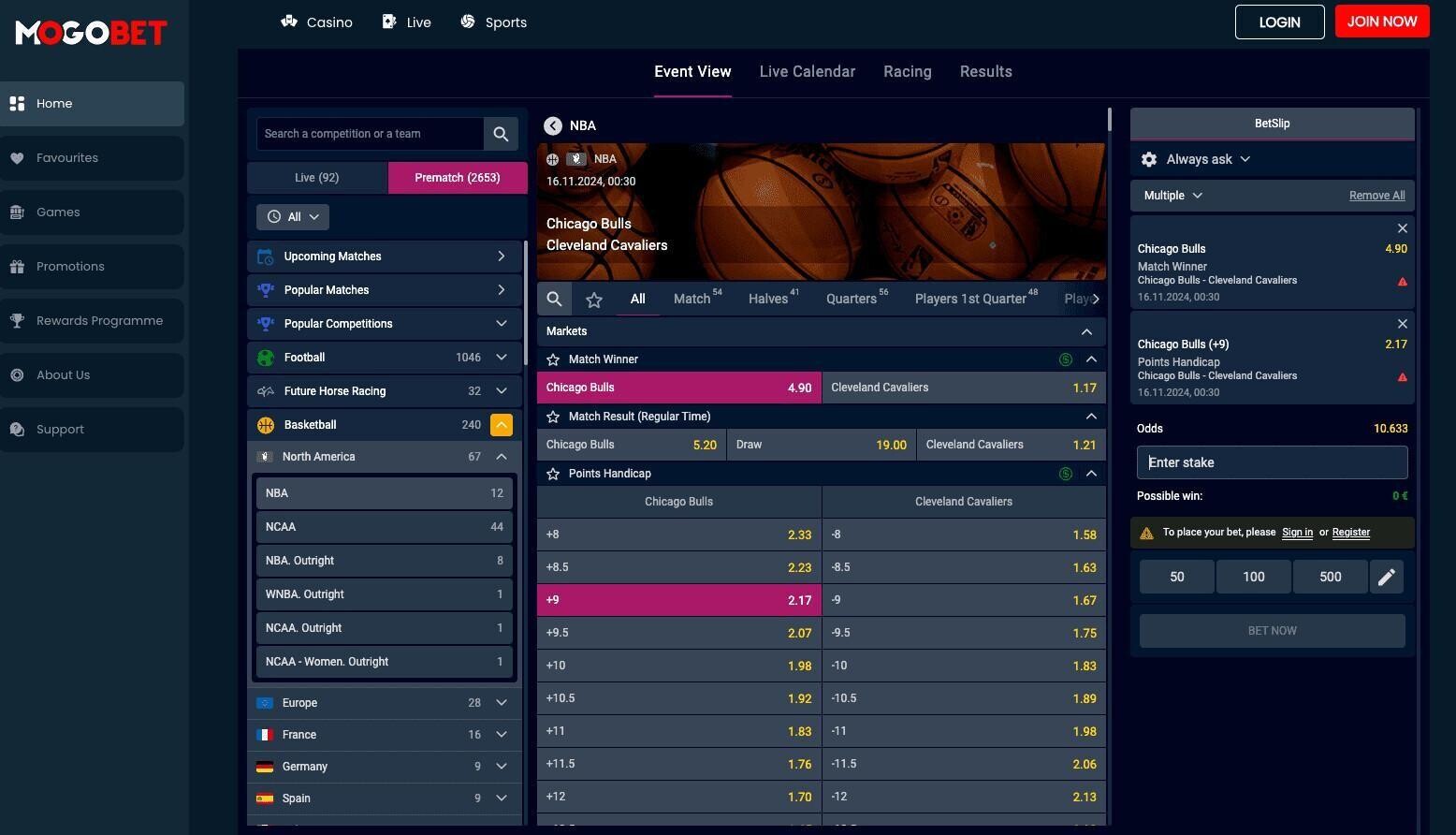The height and width of the screenshot is (835, 1456).
Task: Select Chicago Bulls +10 at 1.98
Action: 678,666
